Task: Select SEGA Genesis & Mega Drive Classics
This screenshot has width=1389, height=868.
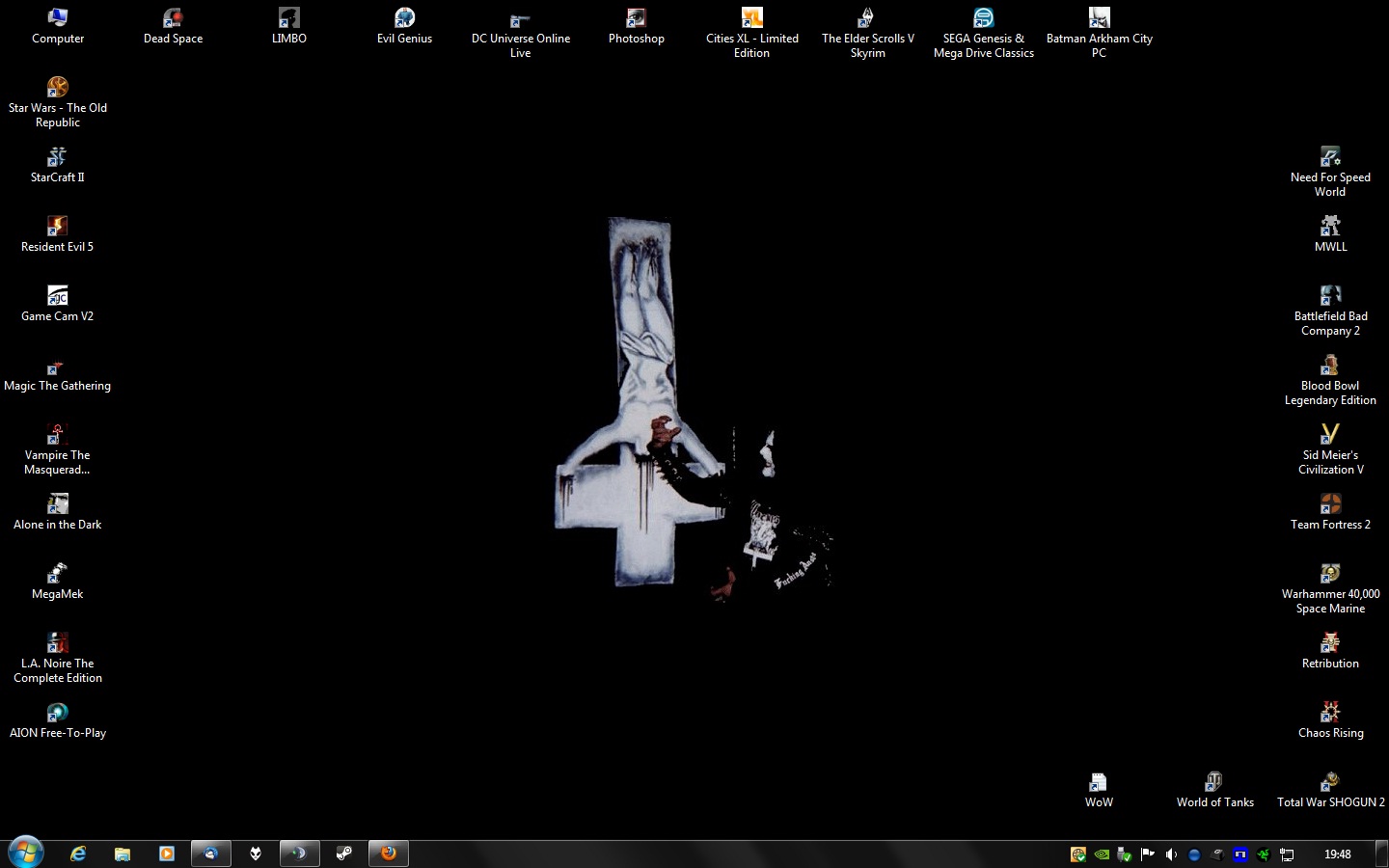Action: click(984, 33)
